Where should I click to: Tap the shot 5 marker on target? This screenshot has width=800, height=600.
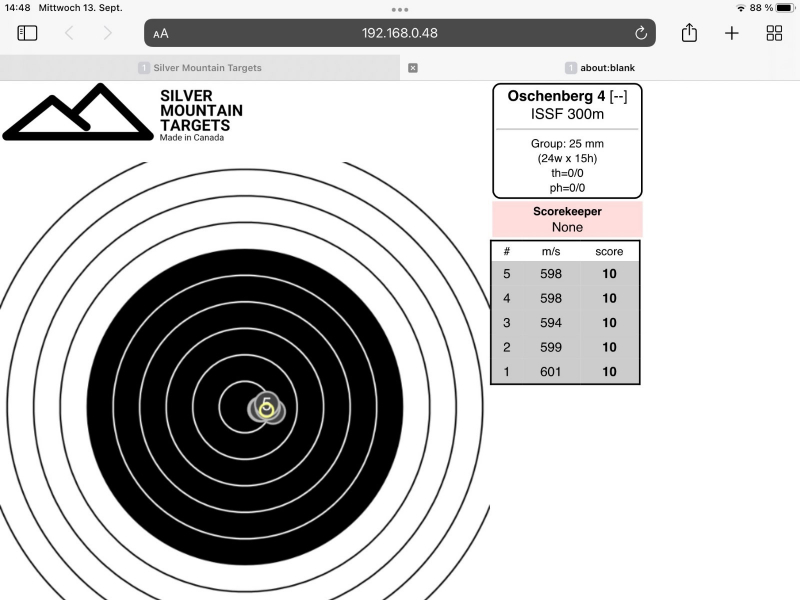tap(266, 406)
